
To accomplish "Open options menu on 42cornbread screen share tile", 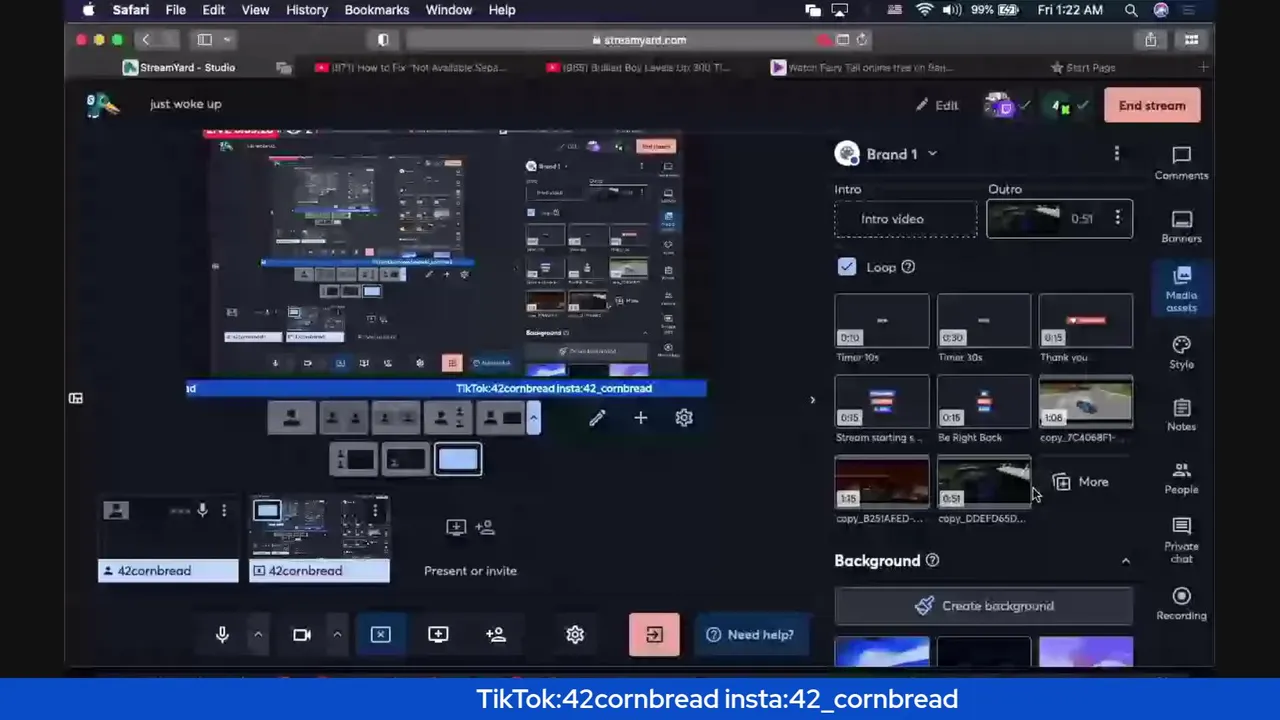I will pos(375,510).
